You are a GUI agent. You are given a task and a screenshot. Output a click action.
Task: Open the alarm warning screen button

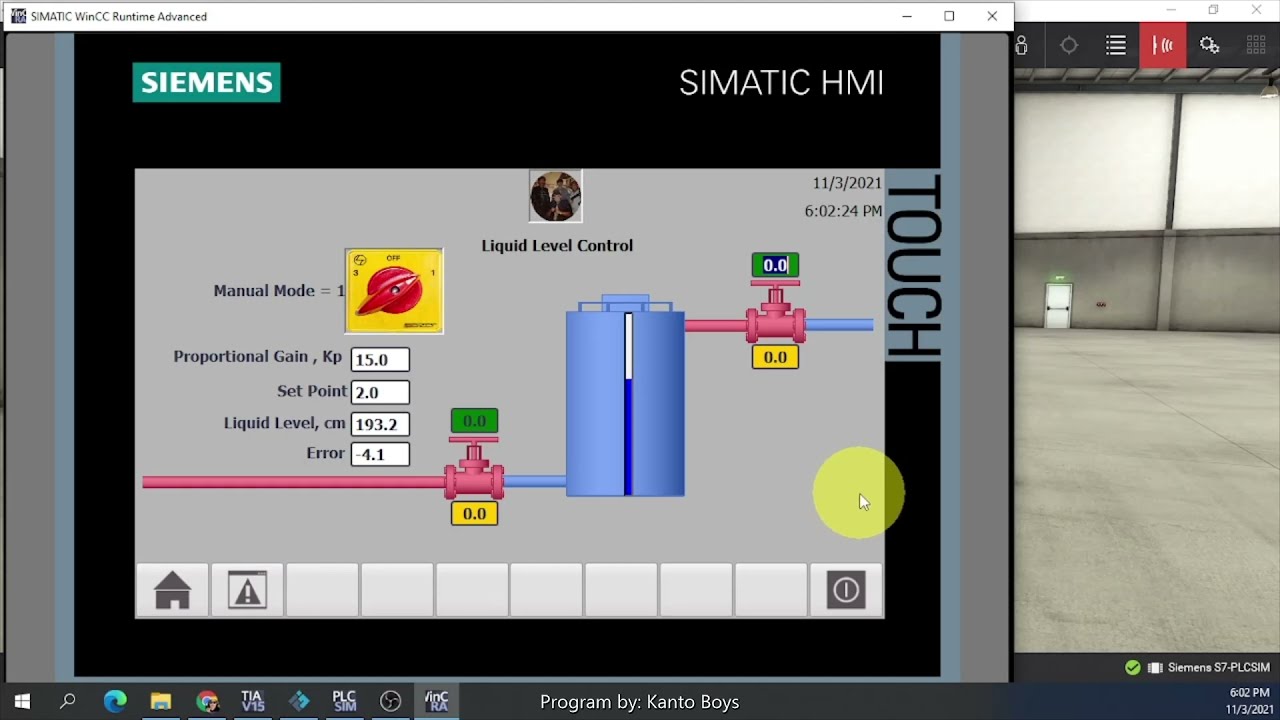point(247,590)
